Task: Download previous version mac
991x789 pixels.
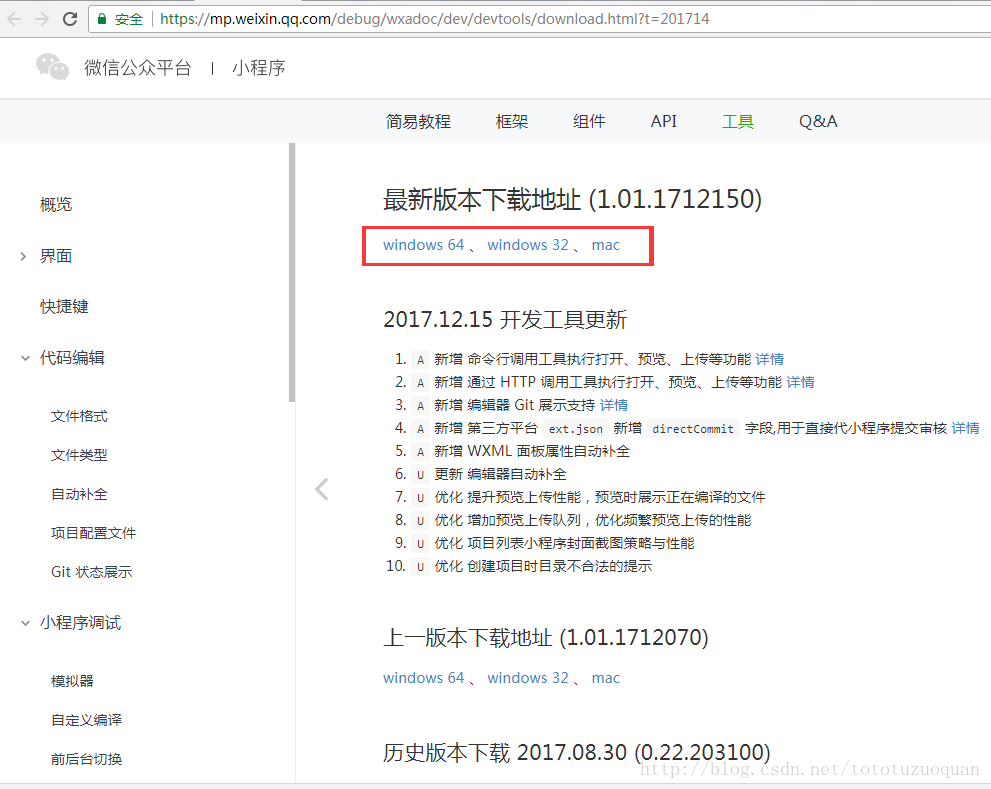Action: coord(605,678)
